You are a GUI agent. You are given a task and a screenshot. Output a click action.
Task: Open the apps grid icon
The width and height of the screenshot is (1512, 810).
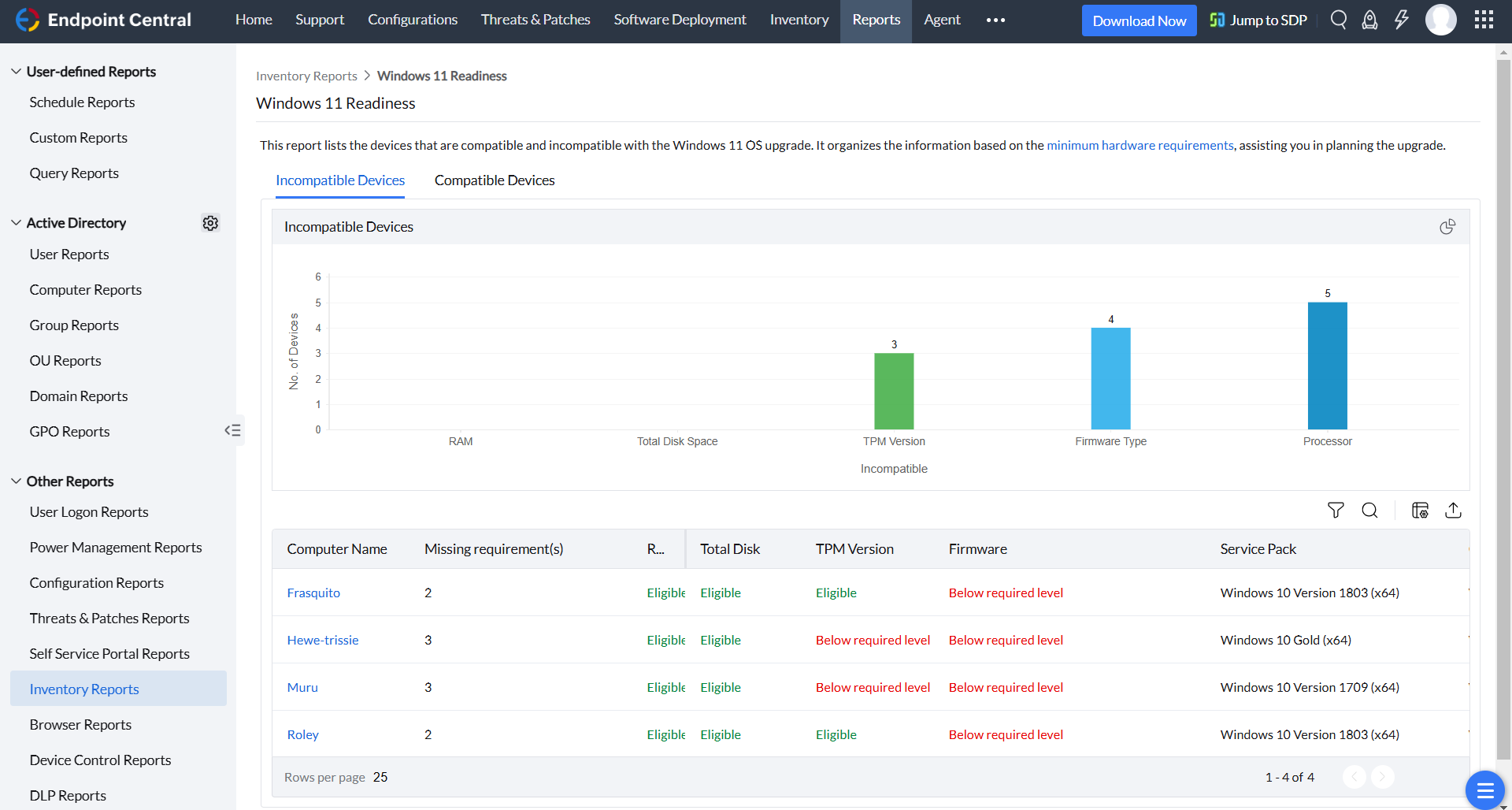pyautogui.click(x=1484, y=20)
